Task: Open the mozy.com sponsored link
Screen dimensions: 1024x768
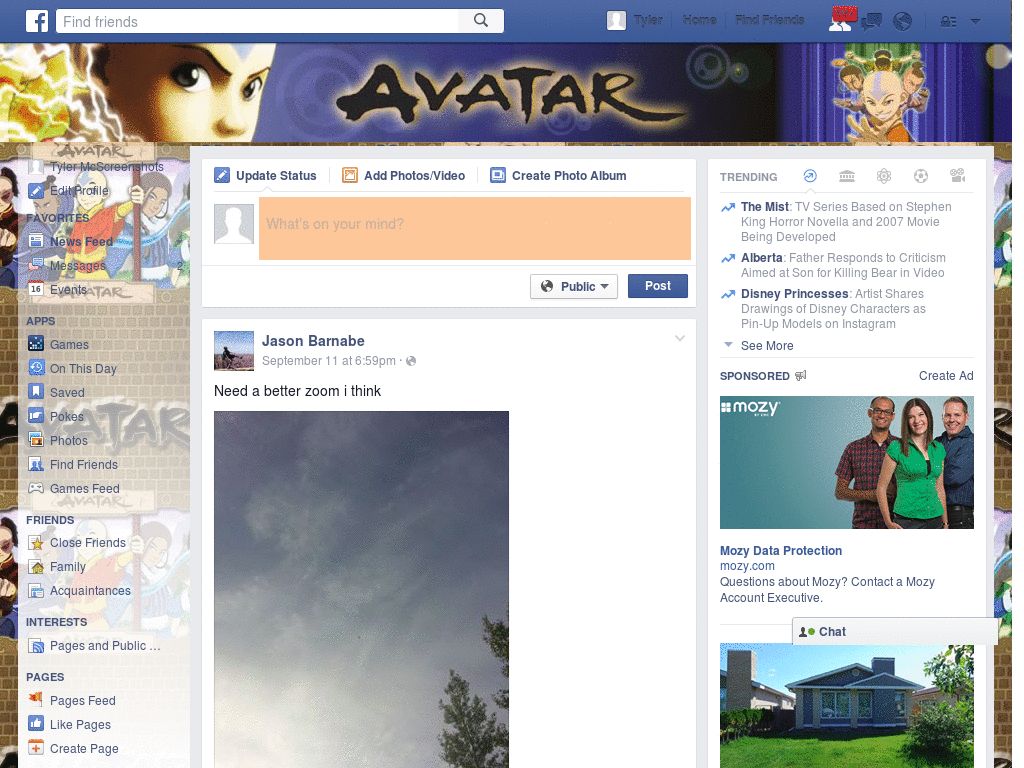Action: pyautogui.click(x=747, y=566)
